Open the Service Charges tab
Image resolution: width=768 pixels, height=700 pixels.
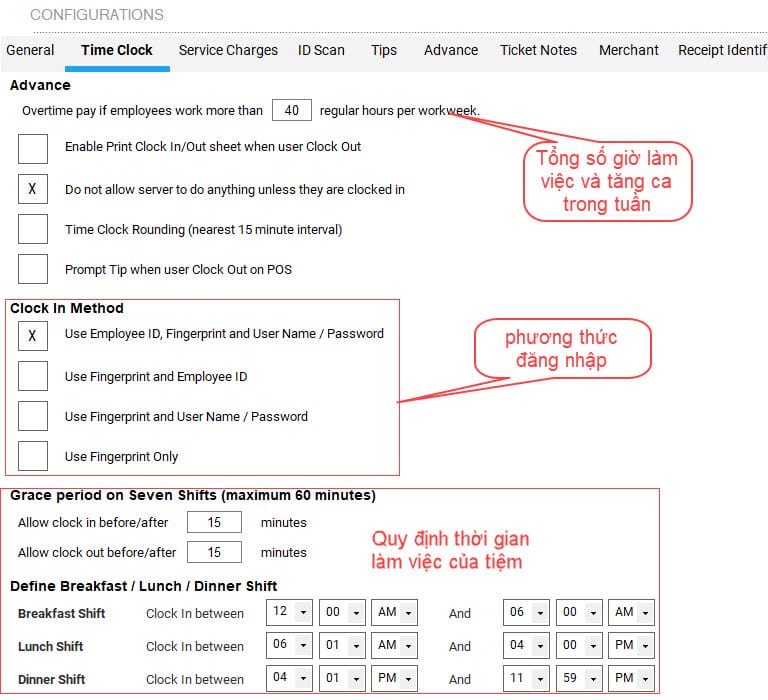229,50
